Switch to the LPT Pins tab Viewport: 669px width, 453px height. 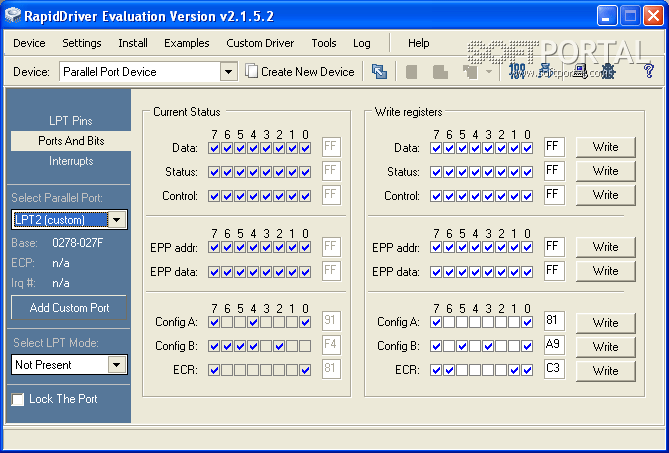coord(70,121)
